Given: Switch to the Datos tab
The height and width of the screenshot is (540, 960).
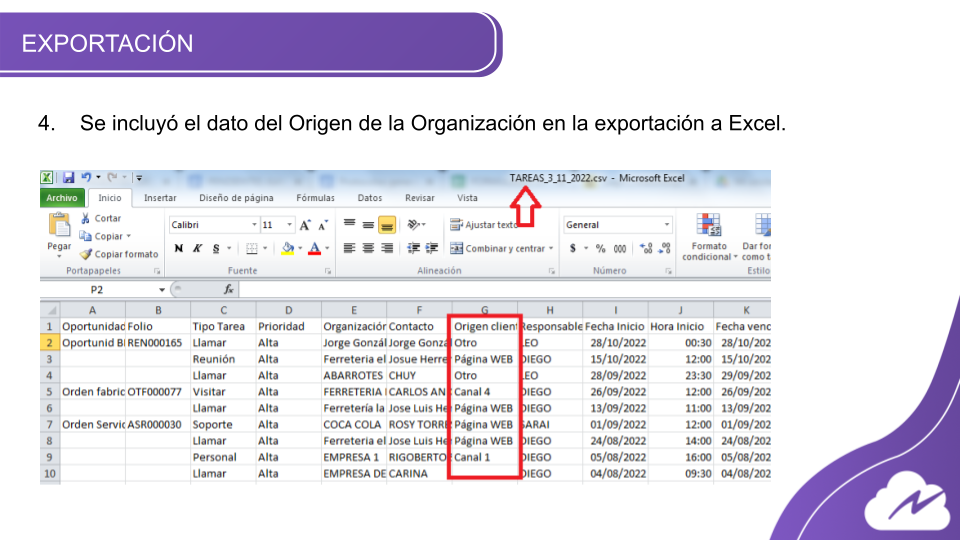Looking at the screenshot, I should coord(370,198).
